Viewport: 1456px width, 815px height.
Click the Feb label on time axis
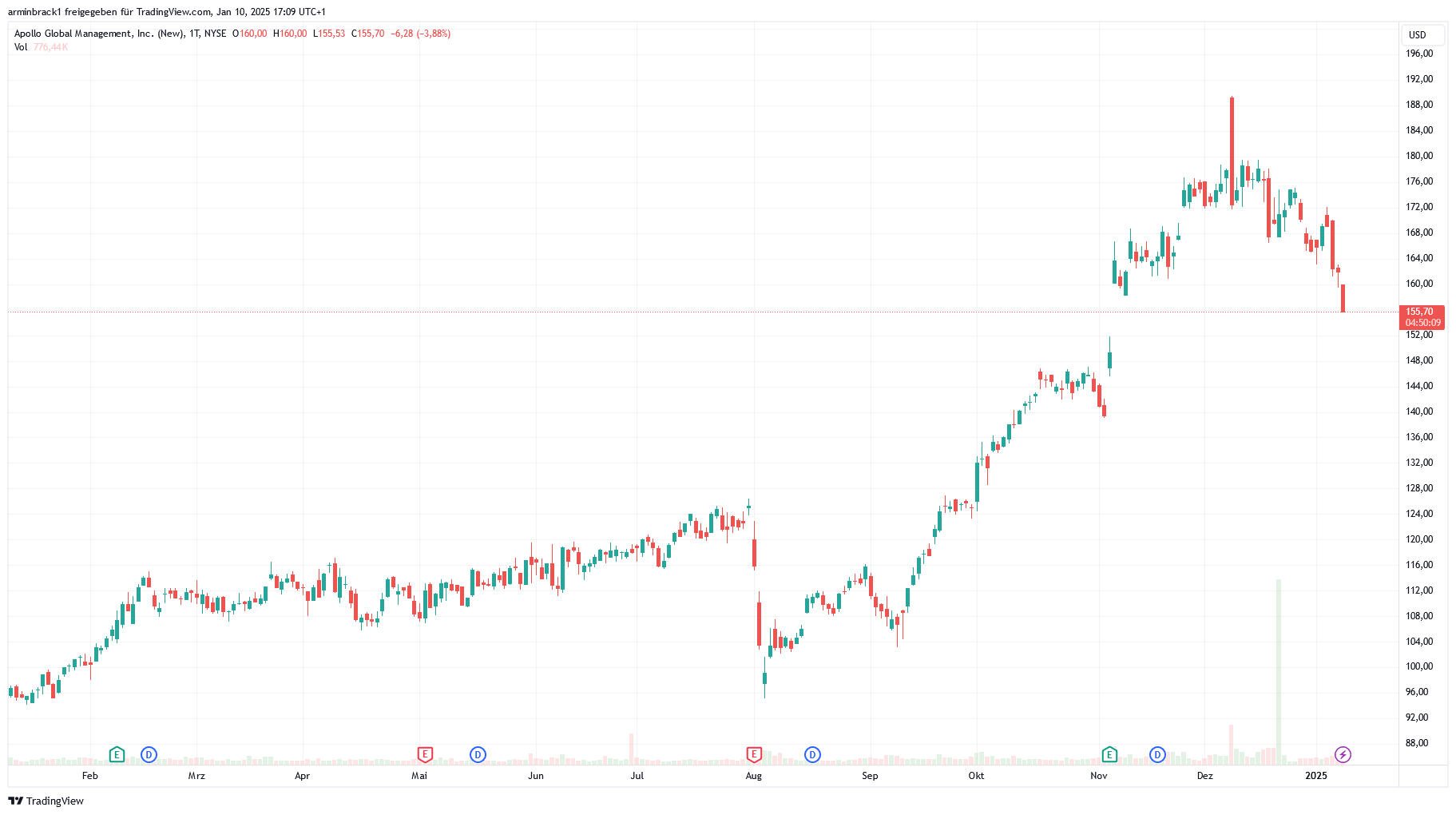[90, 776]
